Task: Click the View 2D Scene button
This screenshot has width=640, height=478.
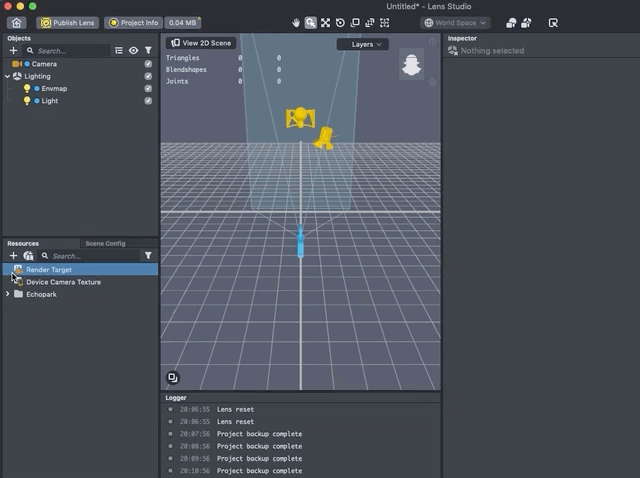Action: coord(201,43)
